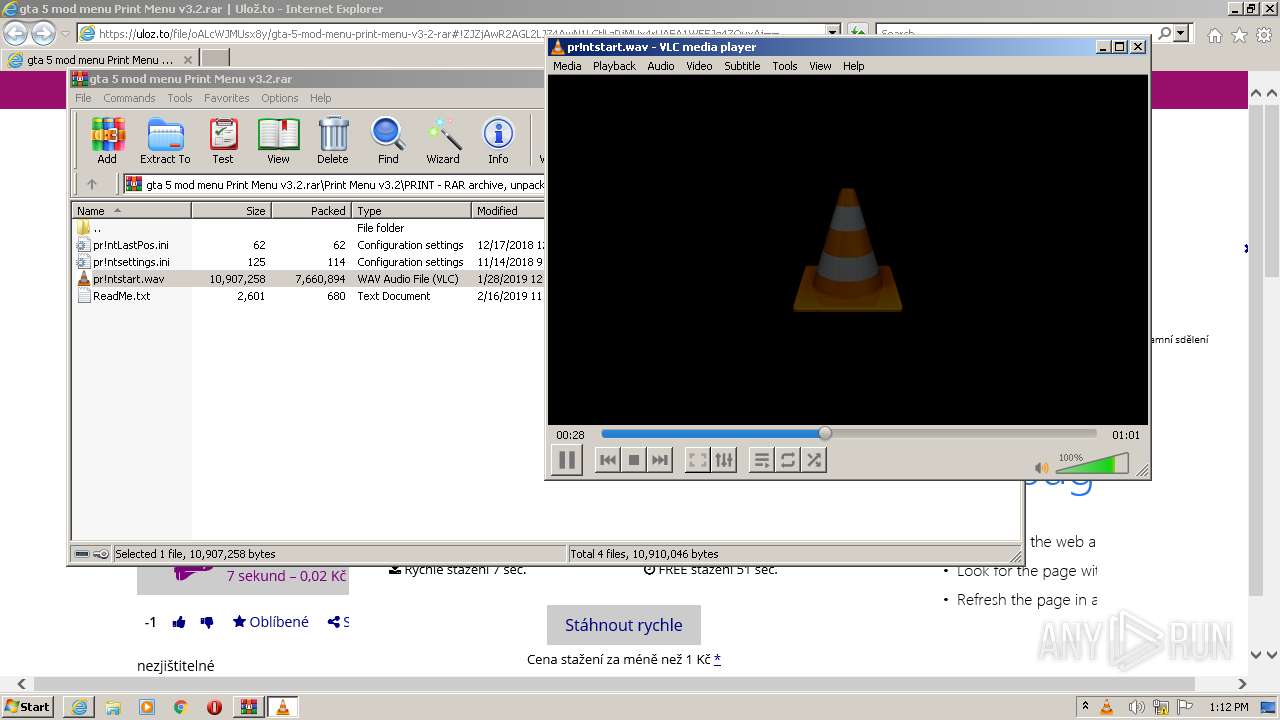1280x720 pixels.
Task: Click the Stáhnout rychle button
Action: tap(624, 625)
